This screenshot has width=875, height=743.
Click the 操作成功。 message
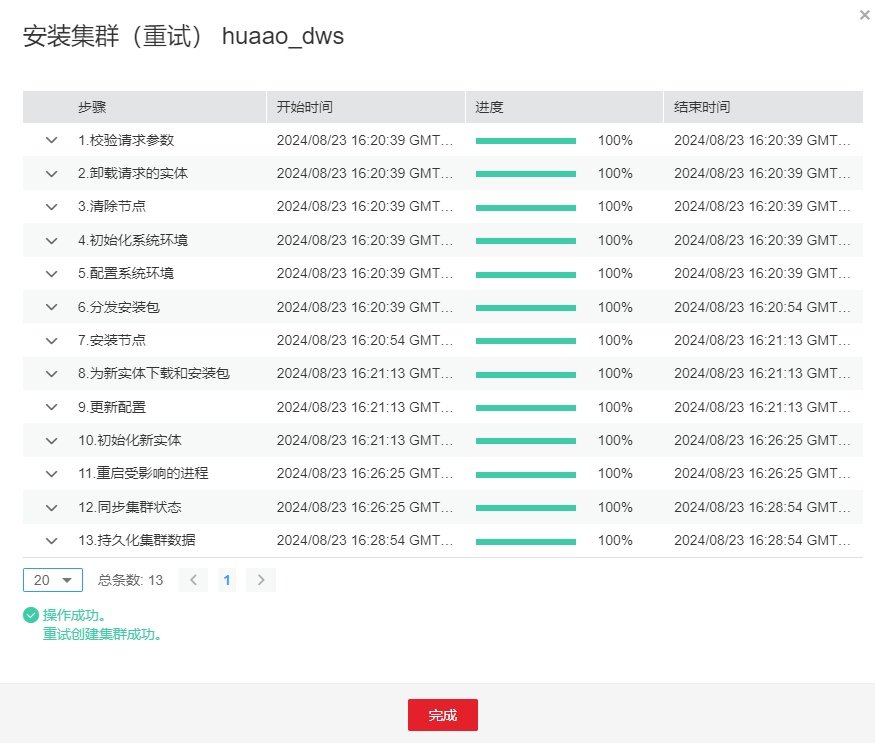[x=74, y=615]
